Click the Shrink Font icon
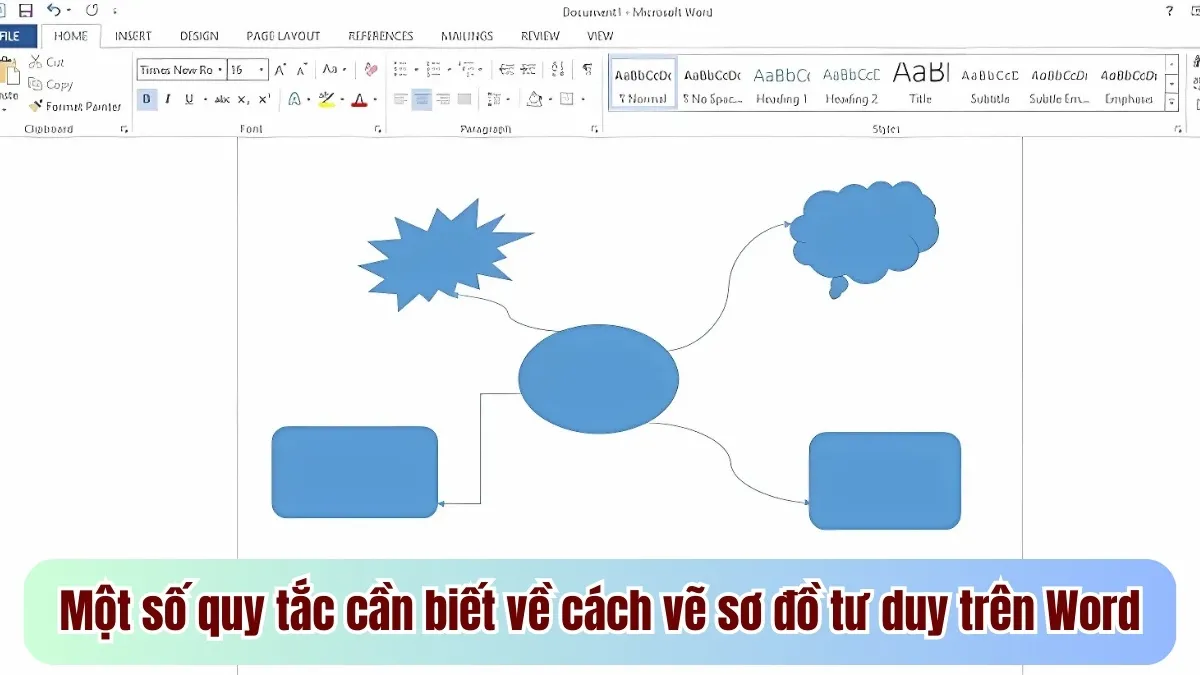The width and height of the screenshot is (1200, 675). pyautogui.click(x=302, y=70)
